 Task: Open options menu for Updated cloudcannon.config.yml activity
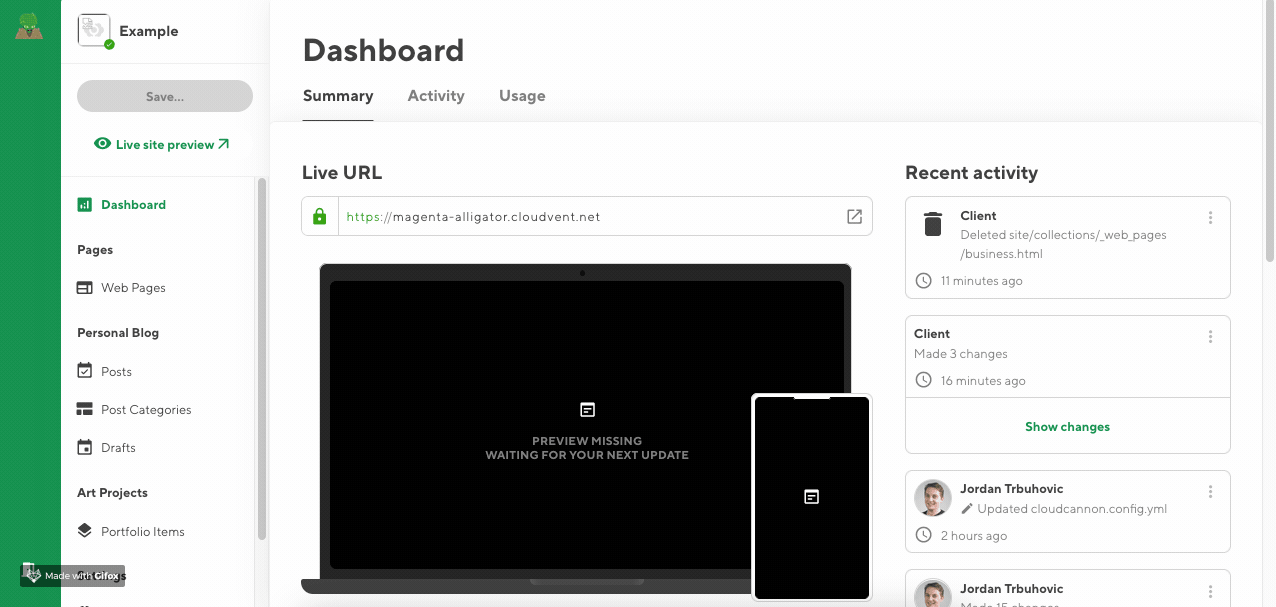coord(1210,492)
